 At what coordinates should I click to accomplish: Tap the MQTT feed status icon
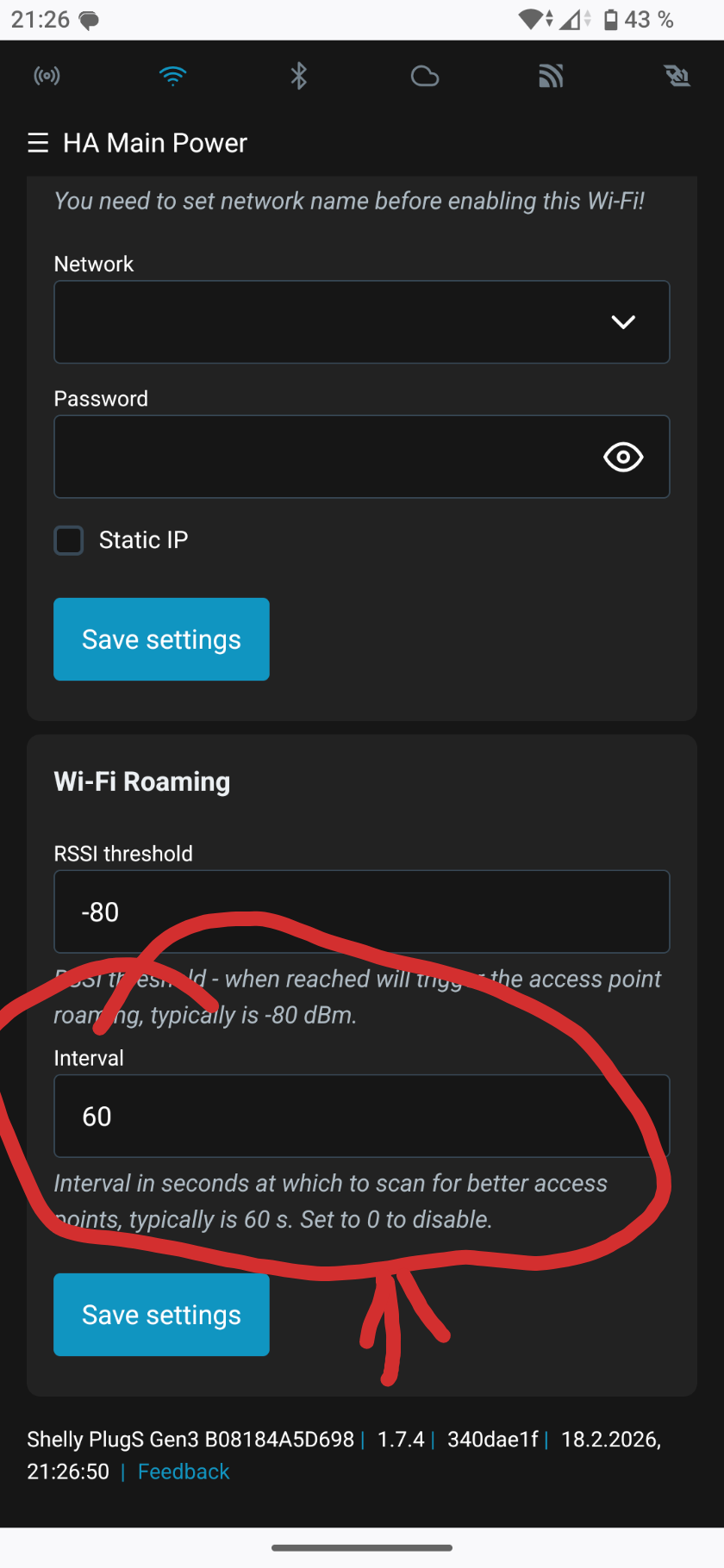(x=551, y=77)
